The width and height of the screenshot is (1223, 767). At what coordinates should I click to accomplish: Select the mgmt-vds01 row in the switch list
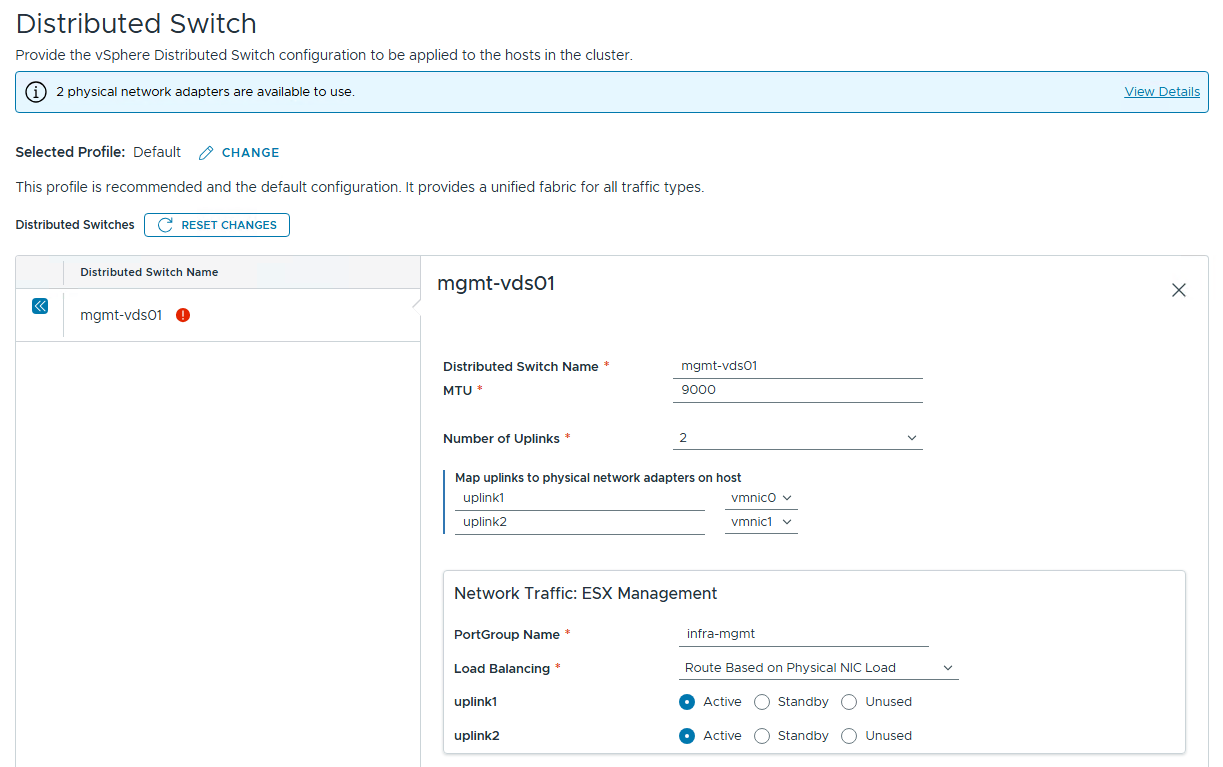121,315
